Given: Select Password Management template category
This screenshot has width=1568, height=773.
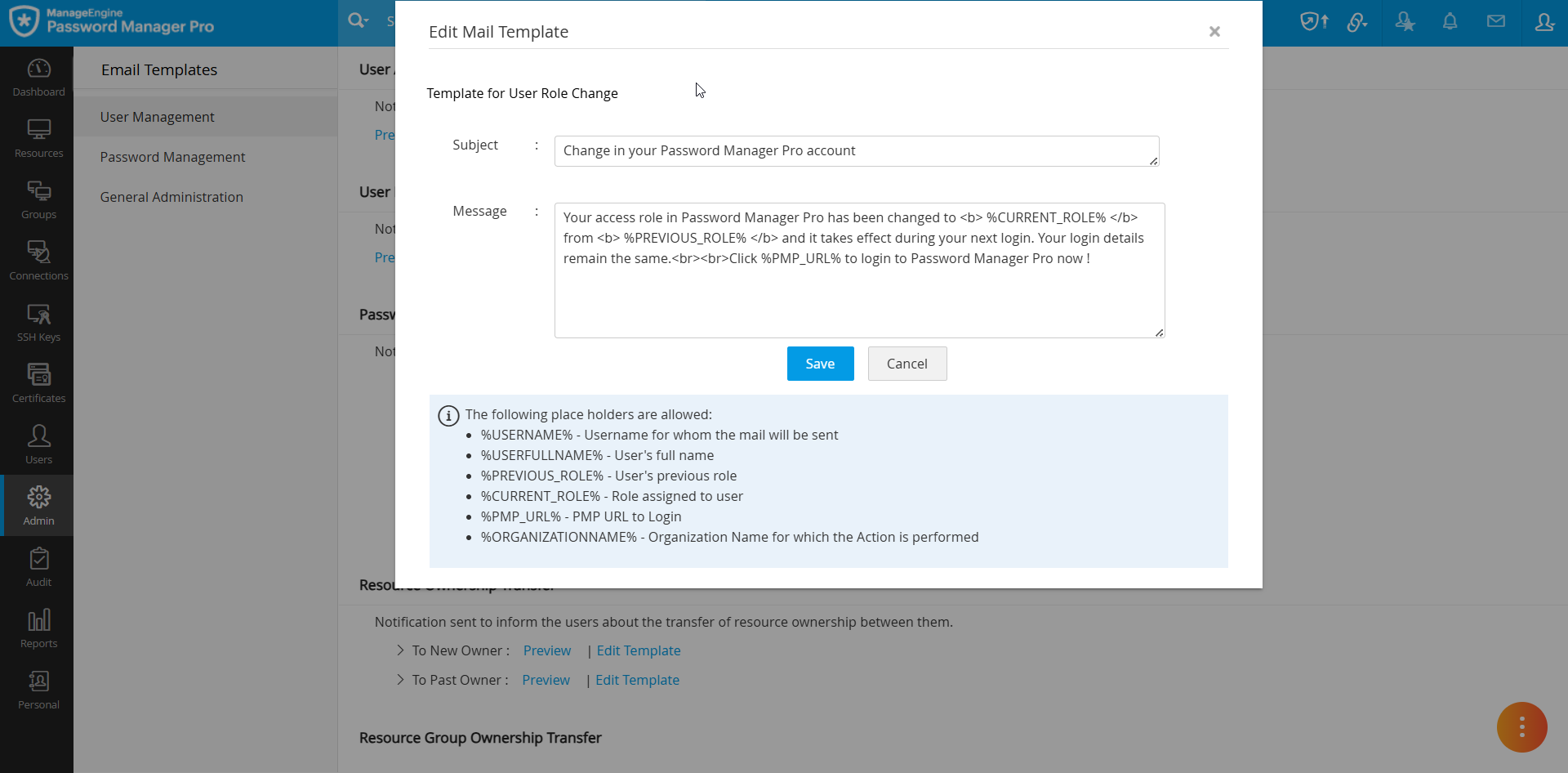Looking at the screenshot, I should click(172, 157).
